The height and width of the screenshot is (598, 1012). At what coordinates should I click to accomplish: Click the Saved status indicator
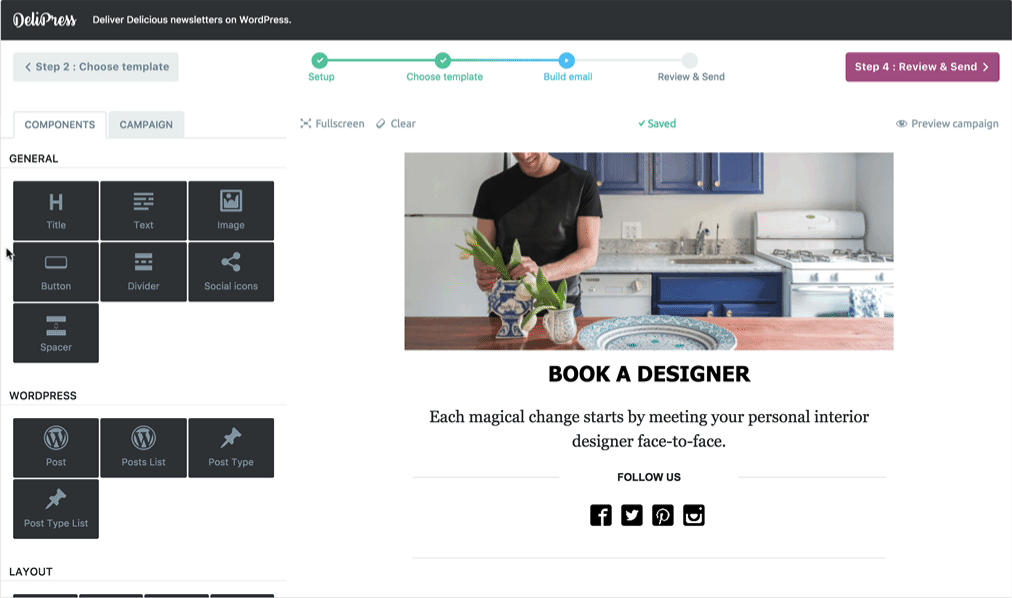pos(657,123)
